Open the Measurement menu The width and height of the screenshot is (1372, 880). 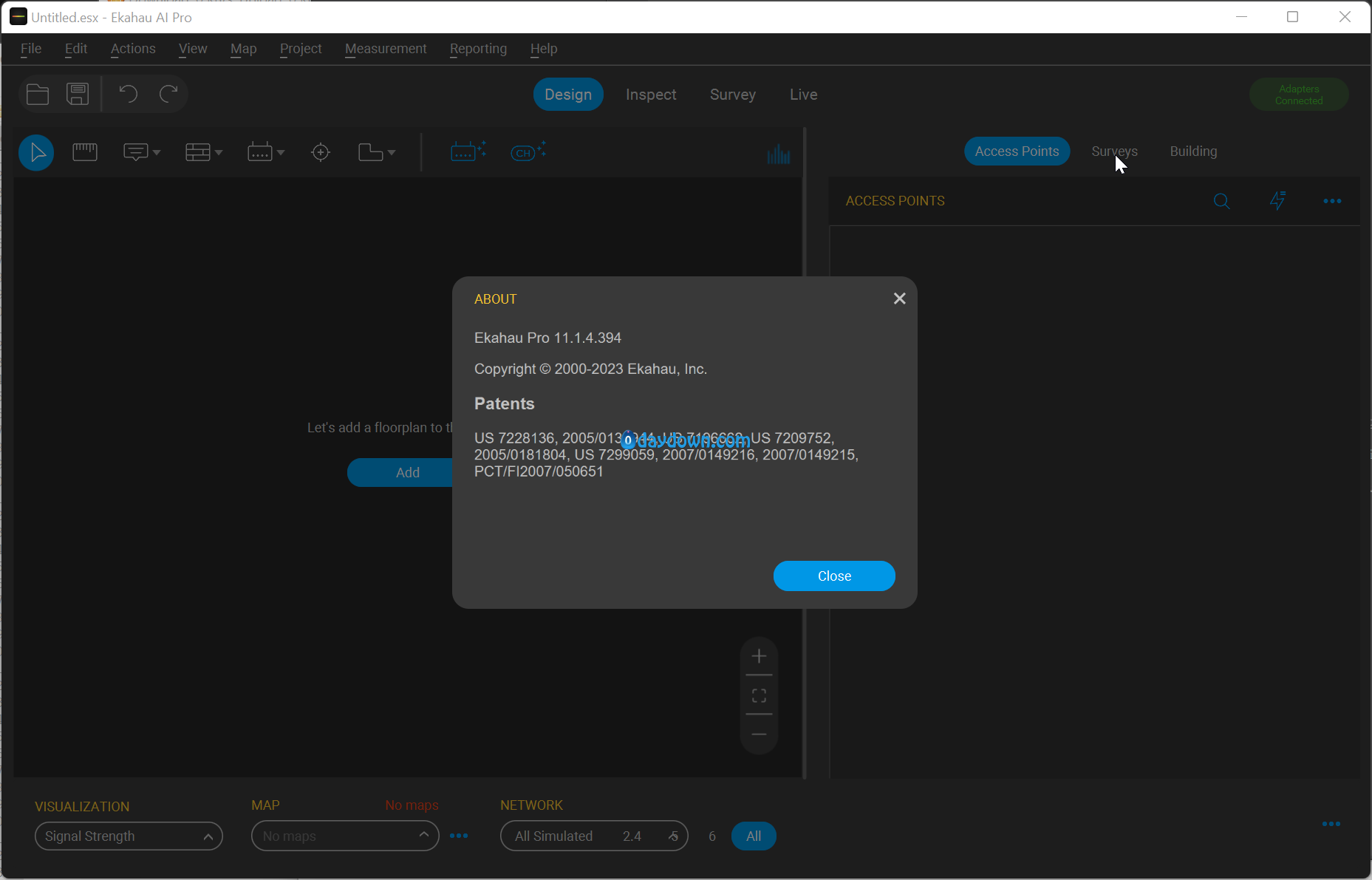(386, 49)
